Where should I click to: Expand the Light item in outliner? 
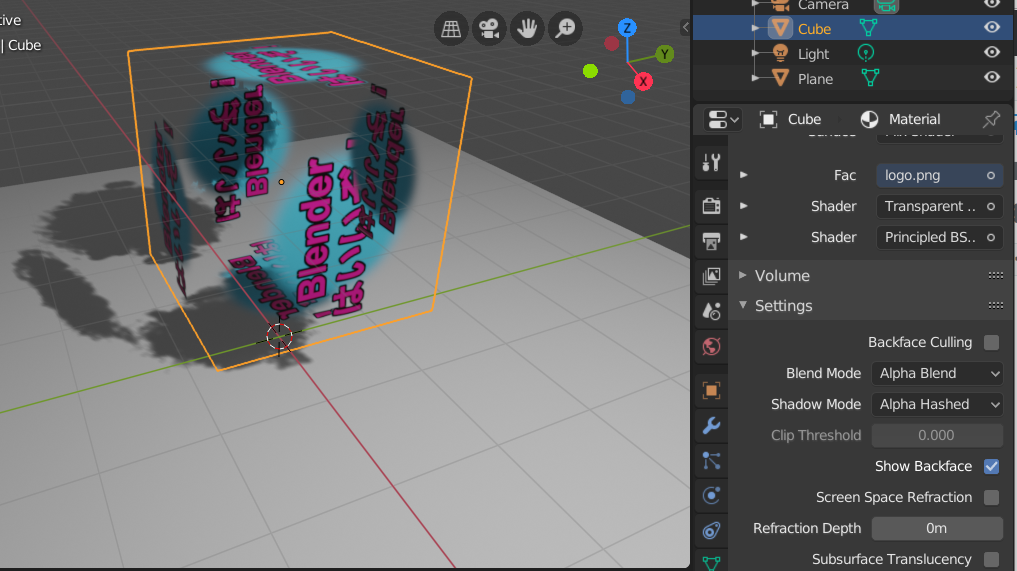pos(754,53)
